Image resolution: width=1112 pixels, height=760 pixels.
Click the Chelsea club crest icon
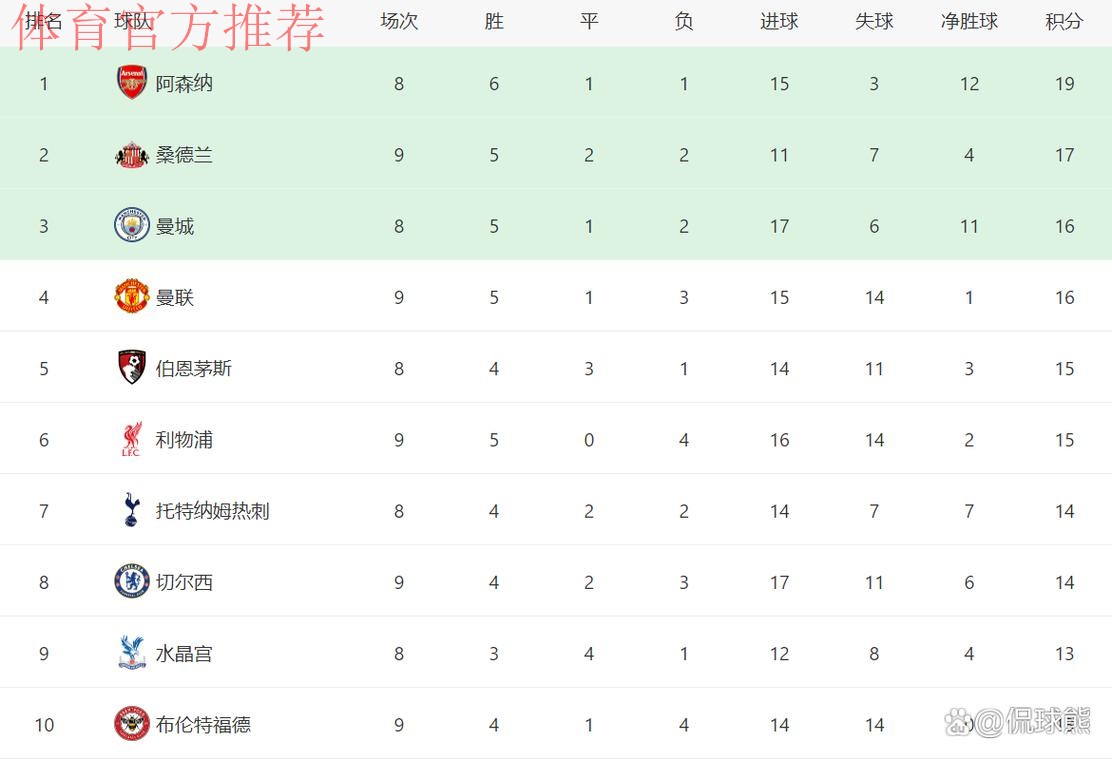[131, 582]
